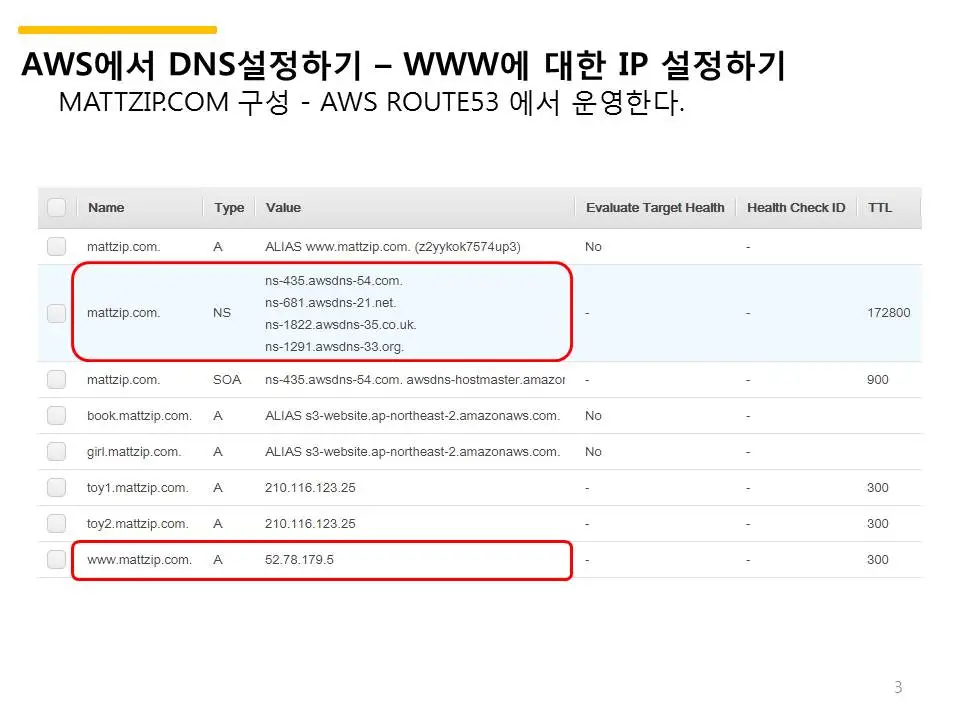
Task: Click the No health value in the first mattzip.com. row
Action: point(593,247)
